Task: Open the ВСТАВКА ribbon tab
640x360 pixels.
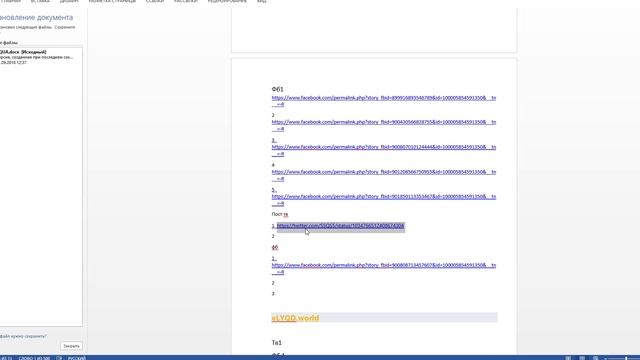Action: [40, 1]
